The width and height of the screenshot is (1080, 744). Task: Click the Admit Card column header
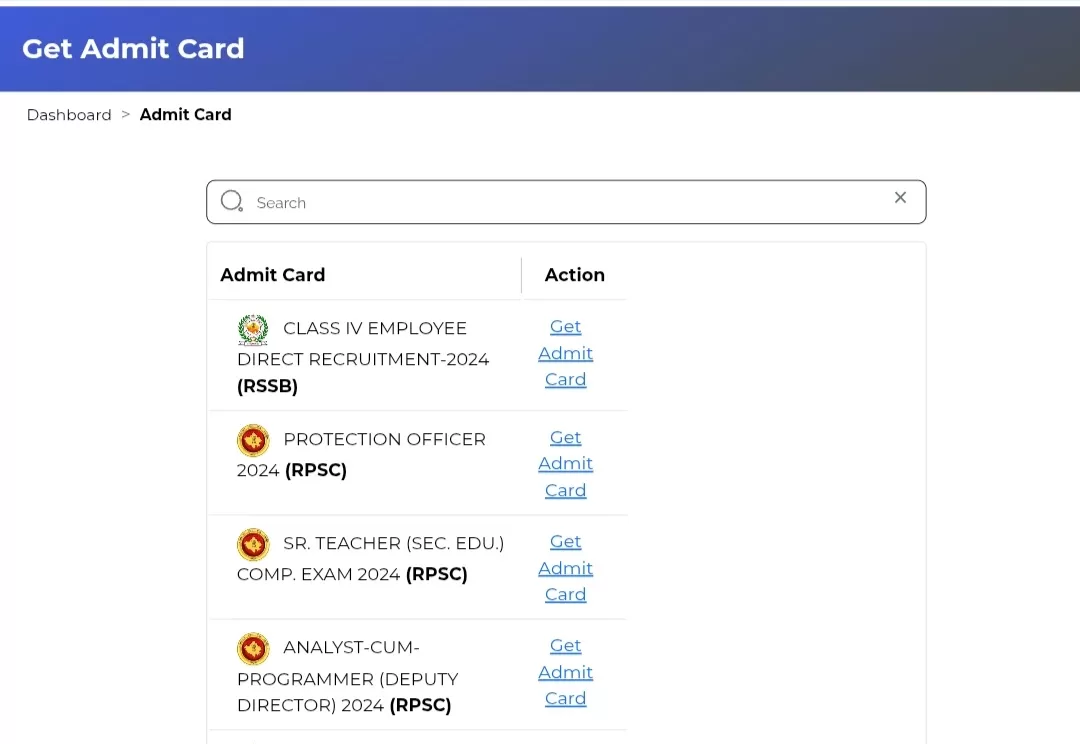click(x=273, y=275)
